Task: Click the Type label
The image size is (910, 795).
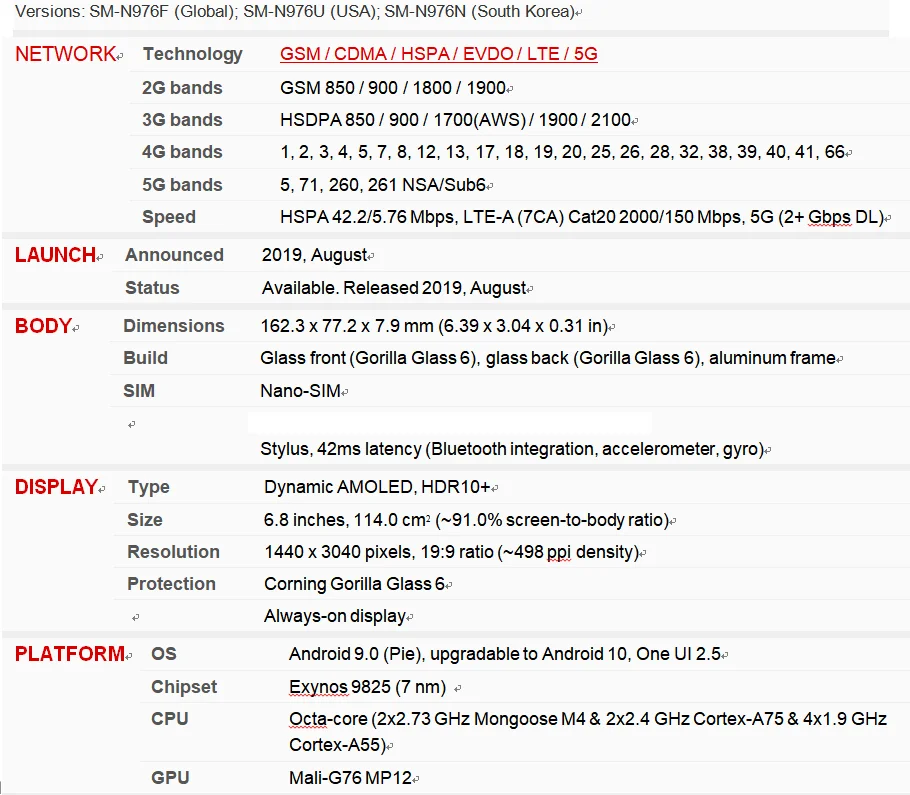Action: click(149, 487)
